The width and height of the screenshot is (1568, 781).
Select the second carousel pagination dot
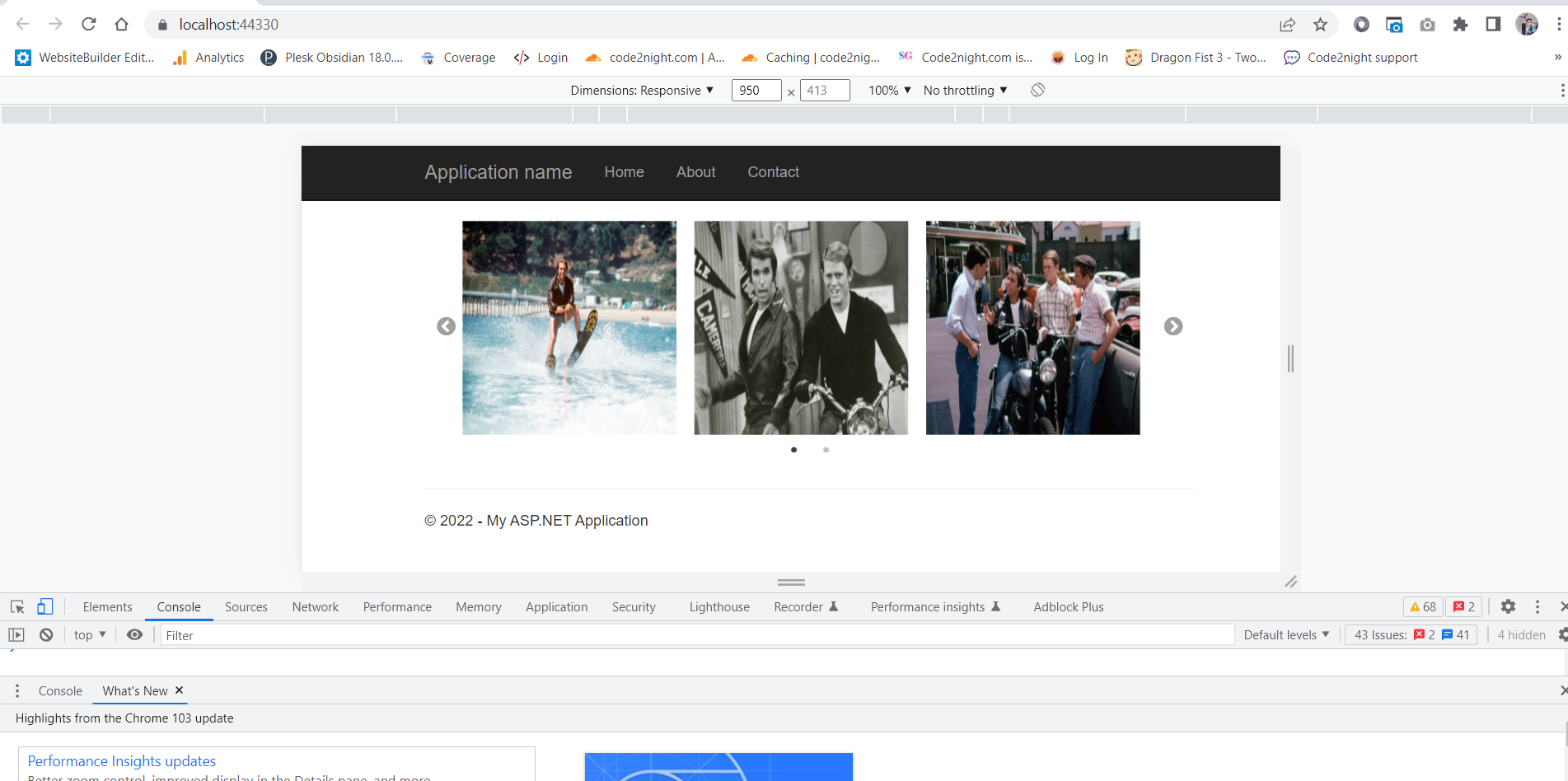pyautogui.click(x=826, y=450)
